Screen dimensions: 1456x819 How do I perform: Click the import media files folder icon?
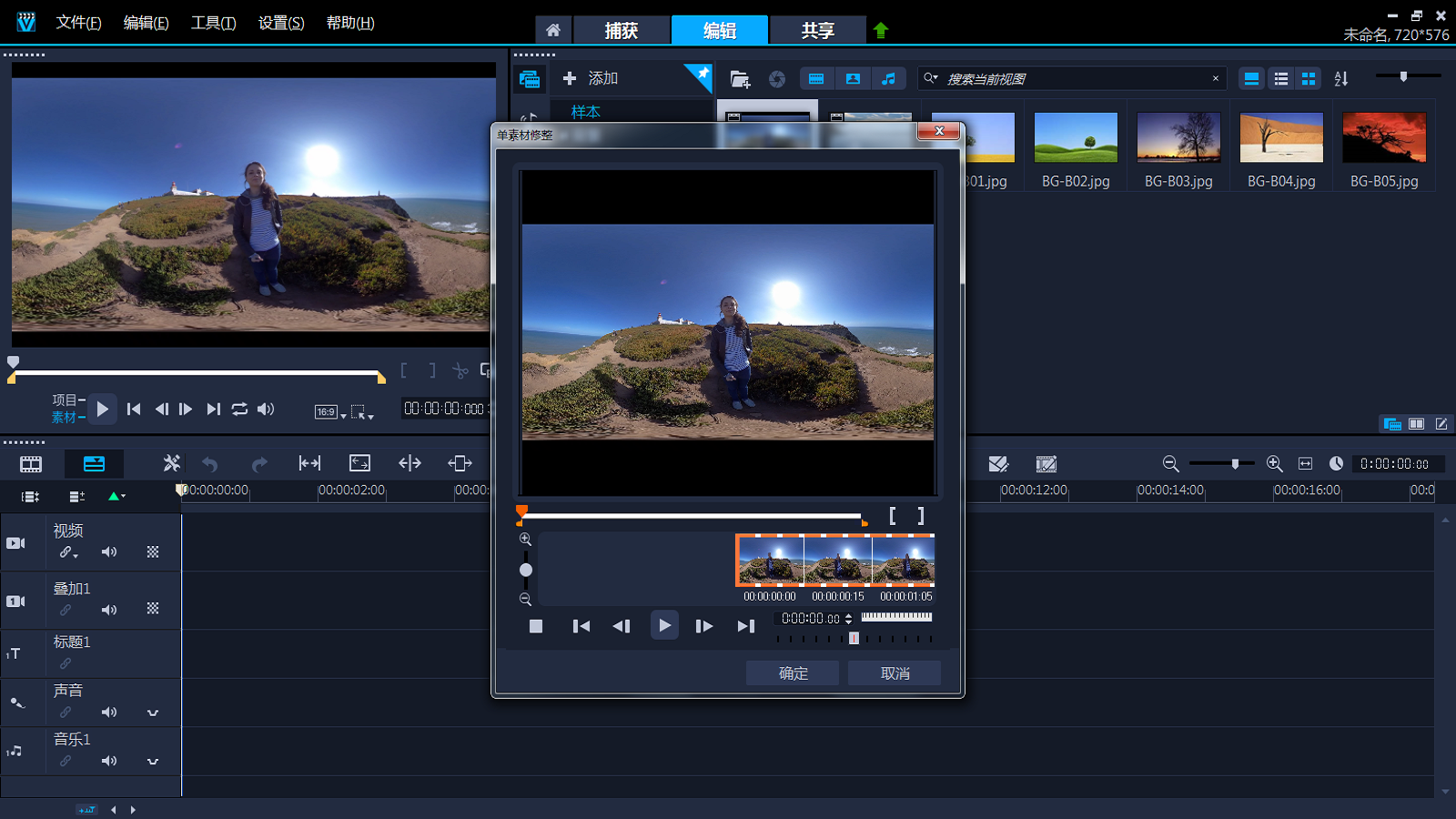tap(740, 79)
